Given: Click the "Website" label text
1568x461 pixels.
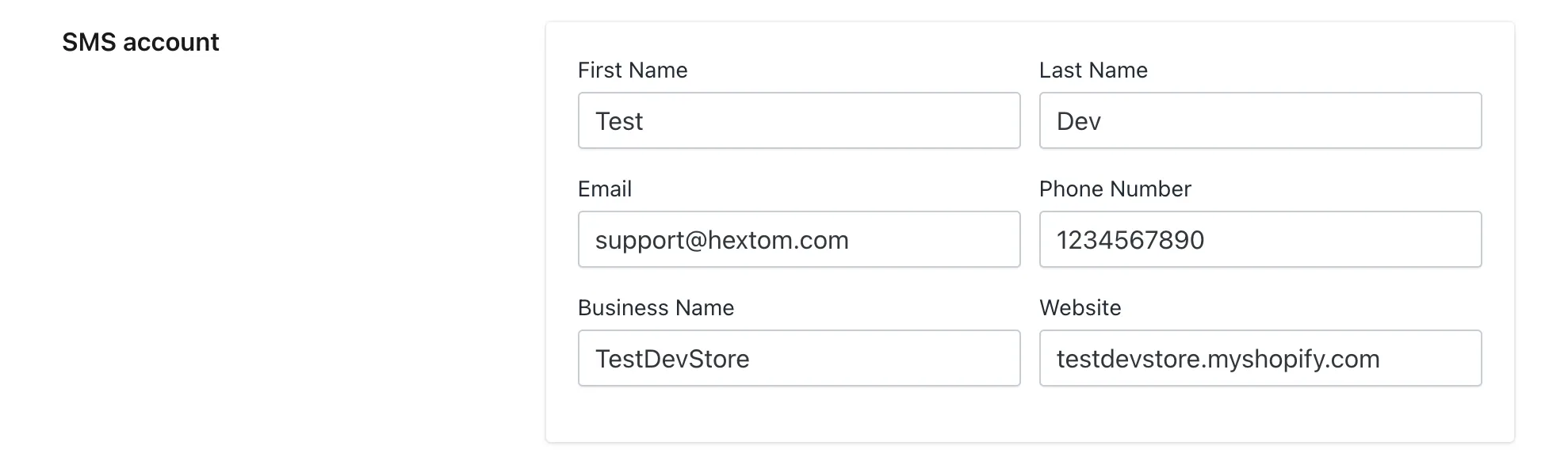Looking at the screenshot, I should tap(1080, 308).
